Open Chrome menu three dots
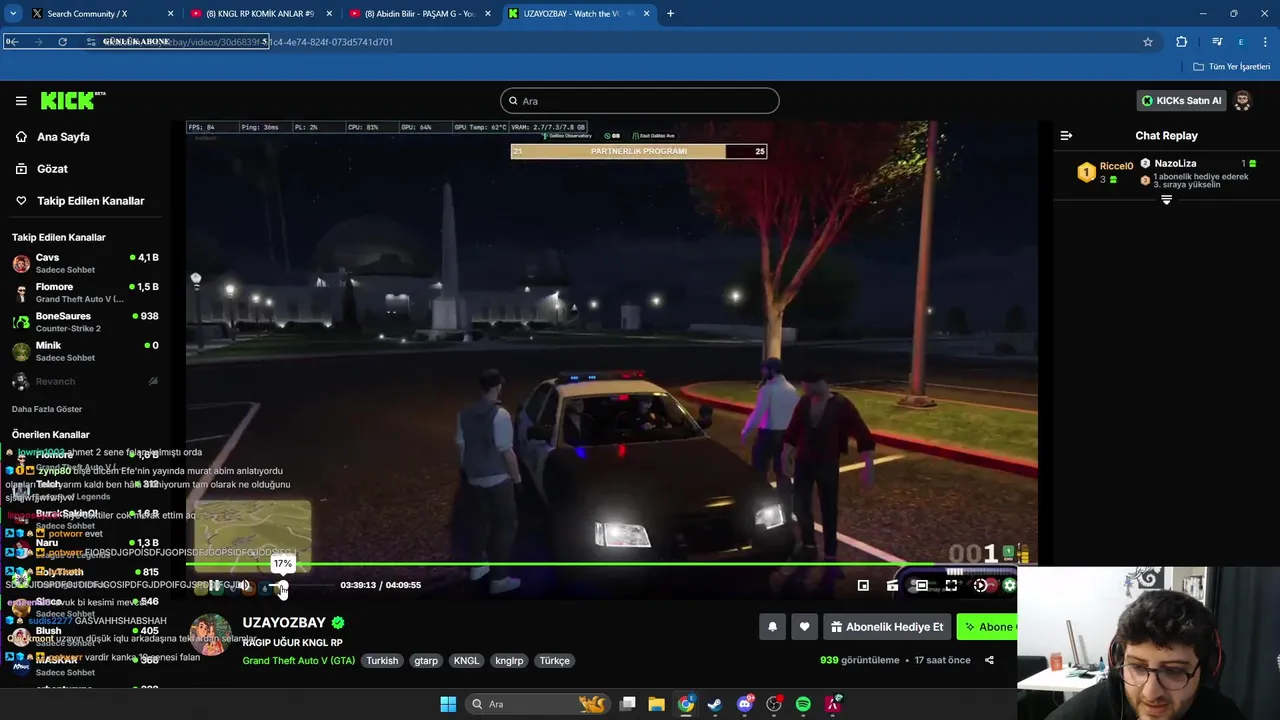 1265,42
